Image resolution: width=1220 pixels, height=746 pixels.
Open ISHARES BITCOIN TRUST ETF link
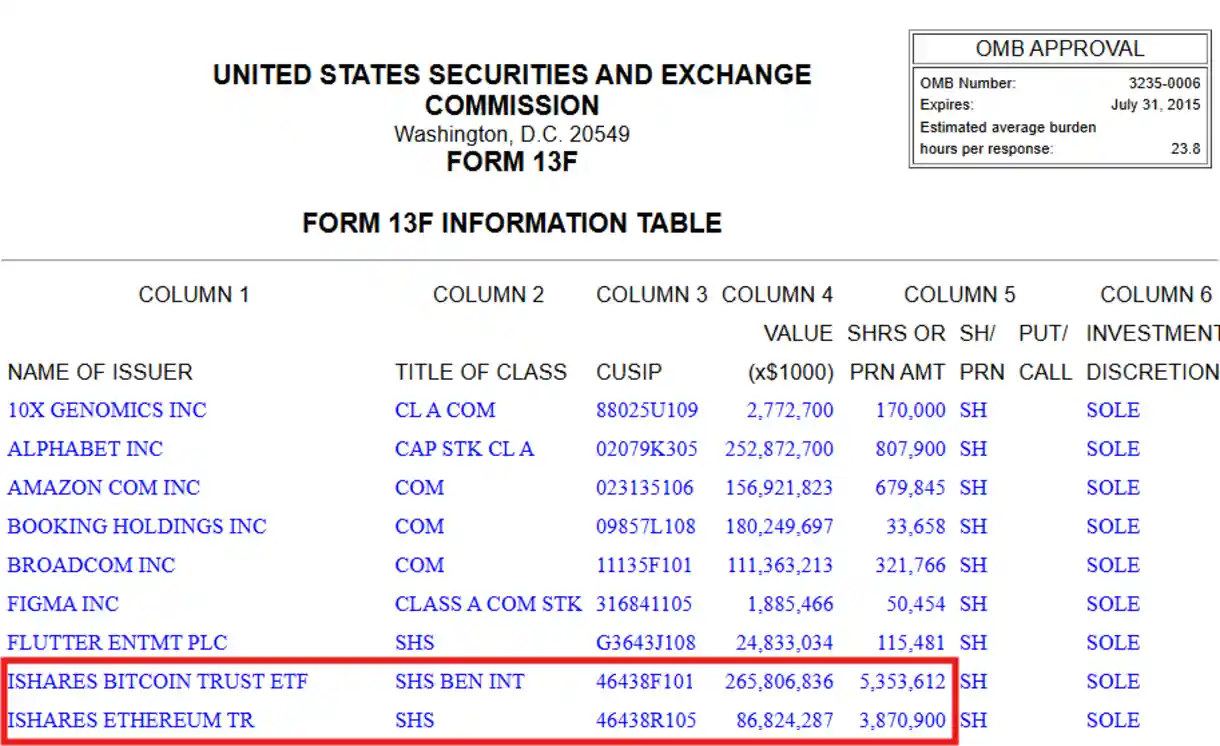157,682
